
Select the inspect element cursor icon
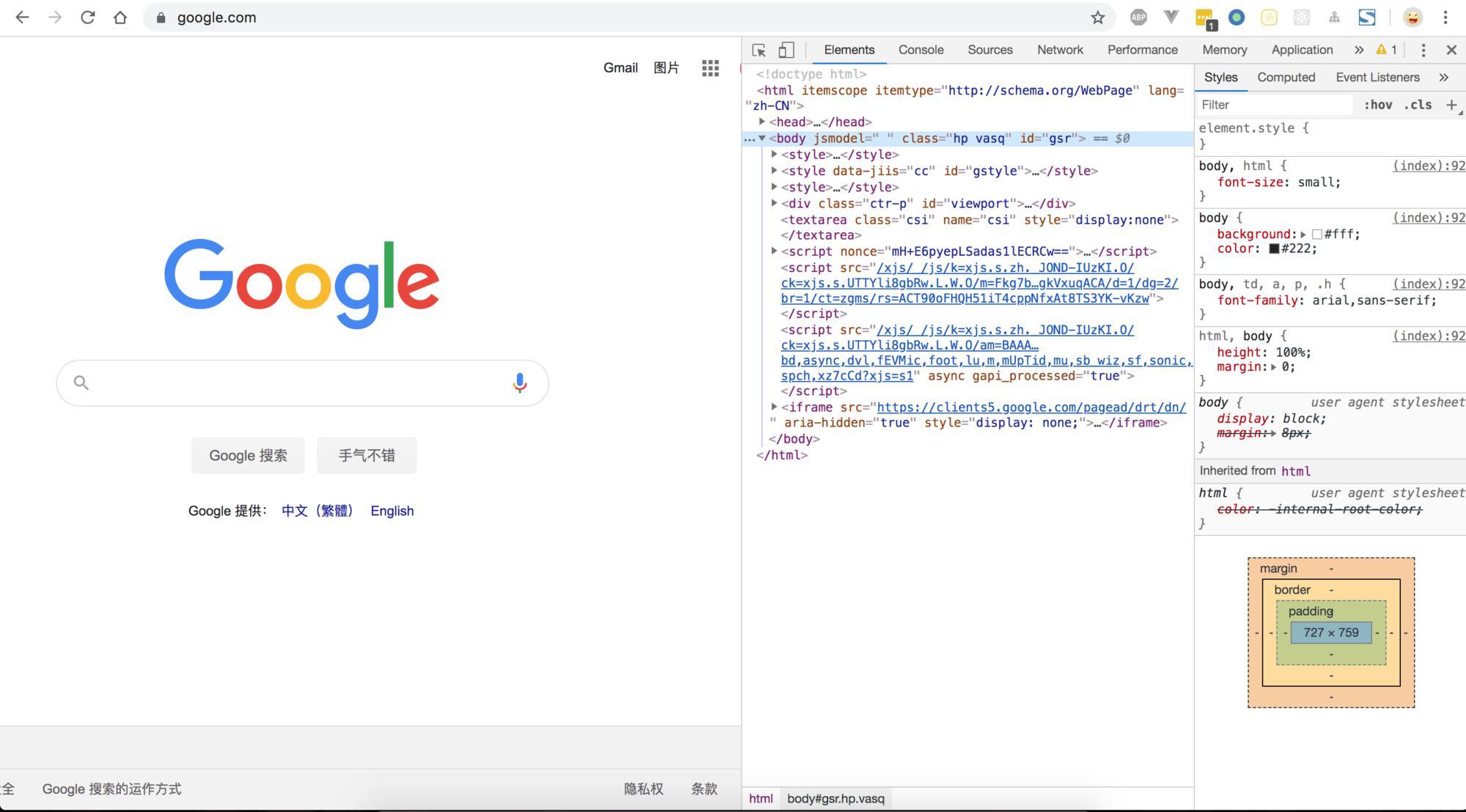[759, 50]
